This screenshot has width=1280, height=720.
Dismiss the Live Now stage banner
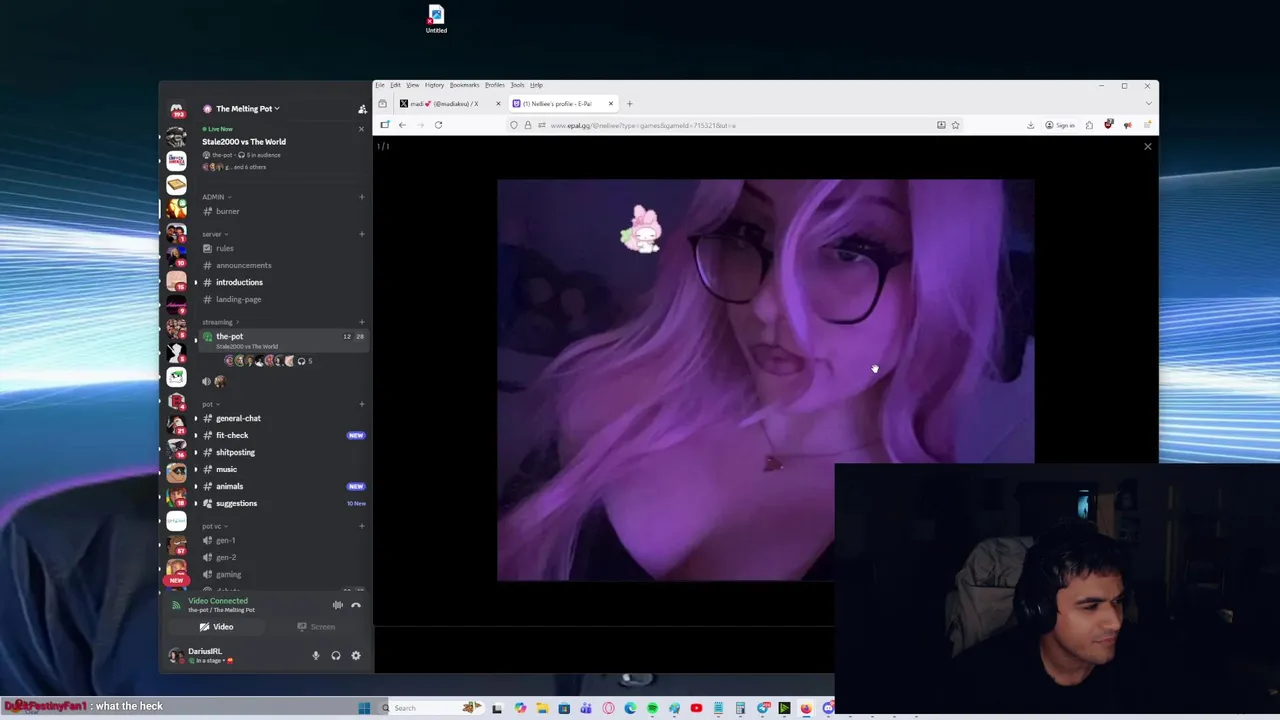(x=361, y=129)
